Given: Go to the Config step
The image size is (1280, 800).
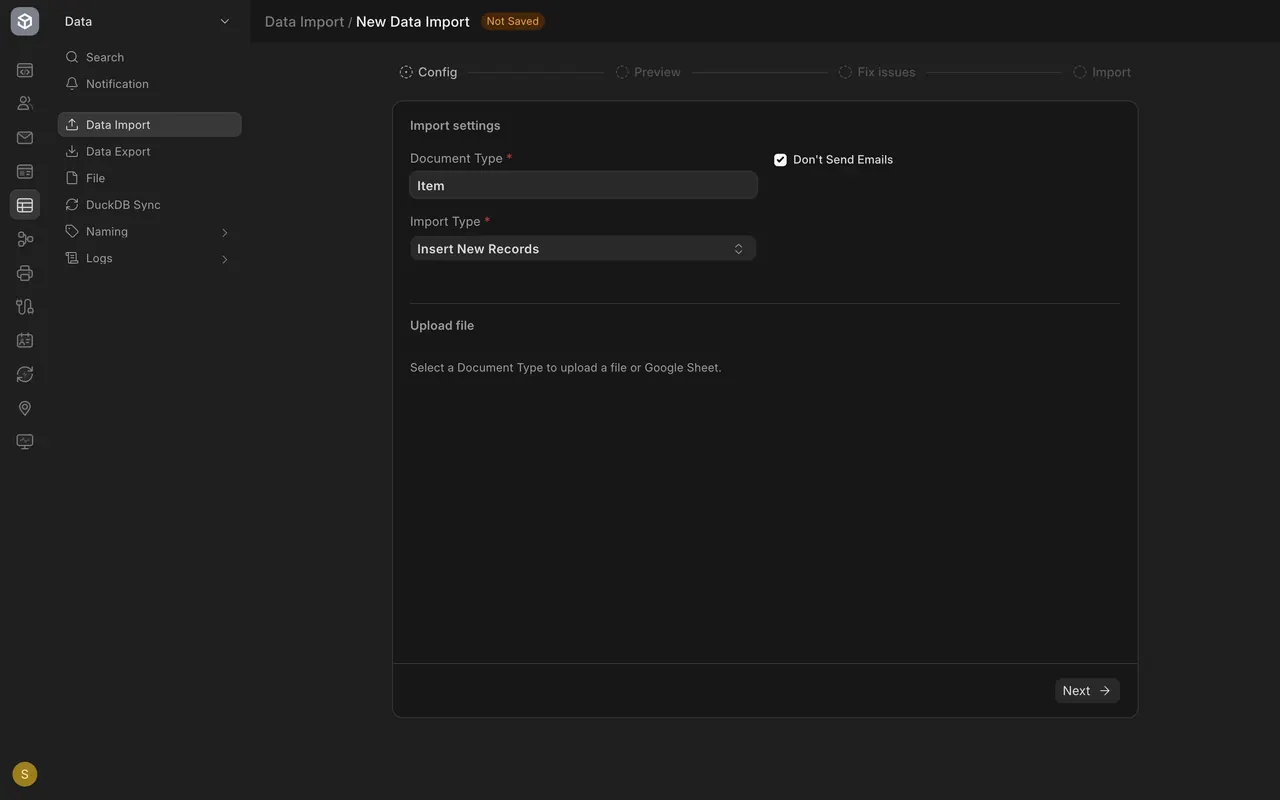Looking at the screenshot, I should coord(428,72).
